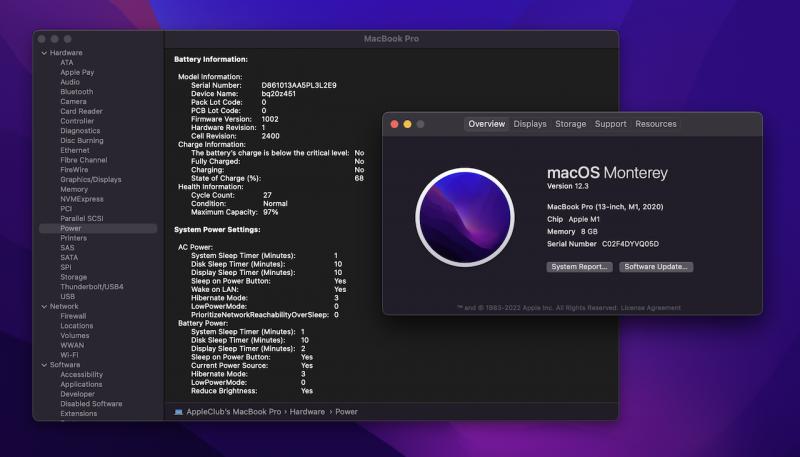The width and height of the screenshot is (800, 457).
Task: Select Extensions under Software
Action: tap(79, 414)
